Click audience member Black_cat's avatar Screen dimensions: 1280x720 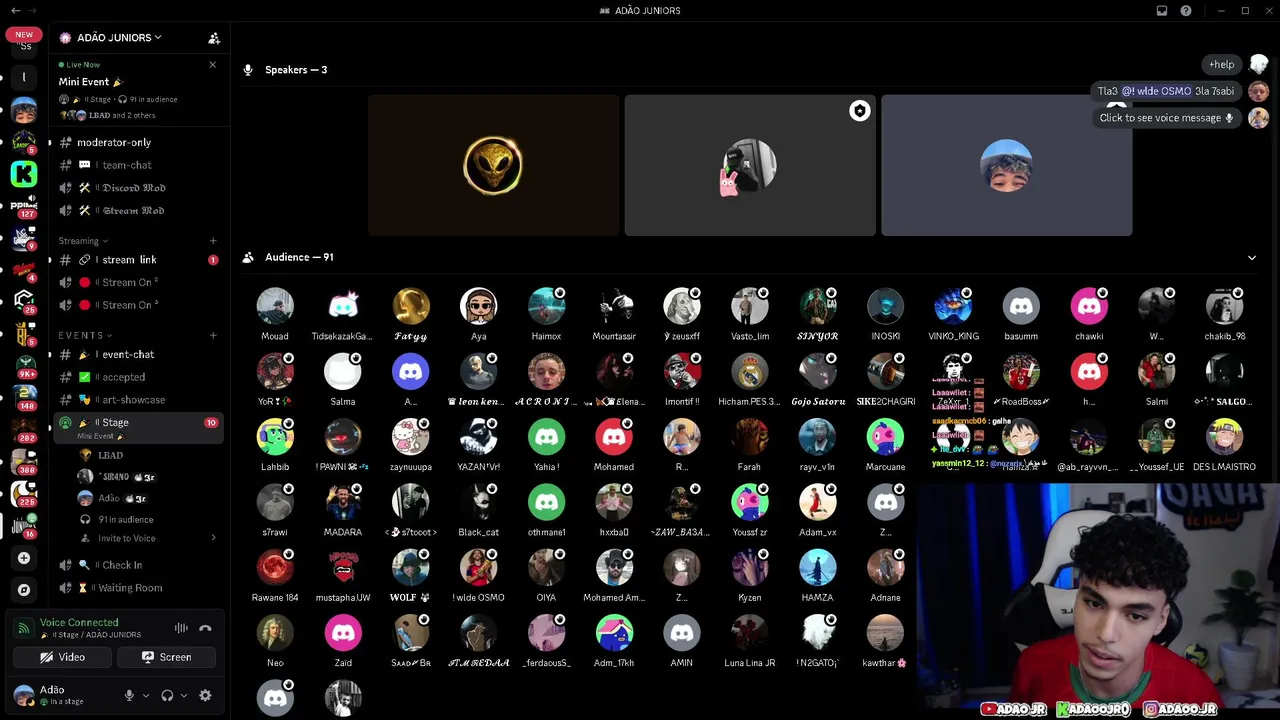[x=479, y=503]
